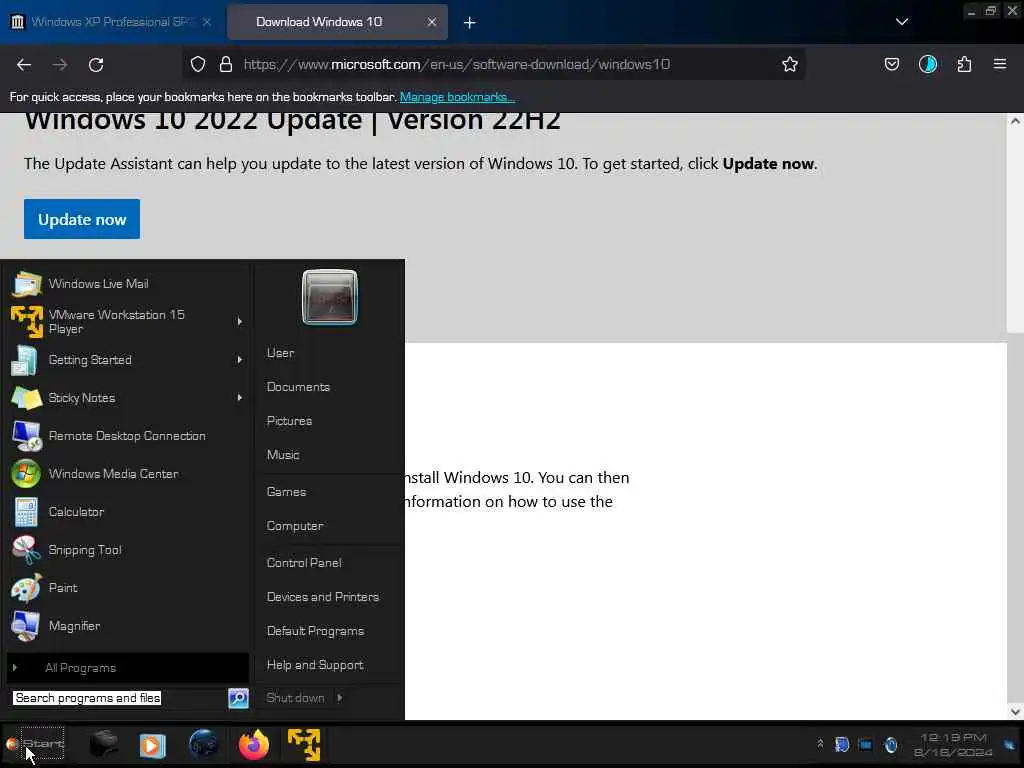Open the Magnifier tool
This screenshot has height=768, width=1024.
[x=128, y=626]
